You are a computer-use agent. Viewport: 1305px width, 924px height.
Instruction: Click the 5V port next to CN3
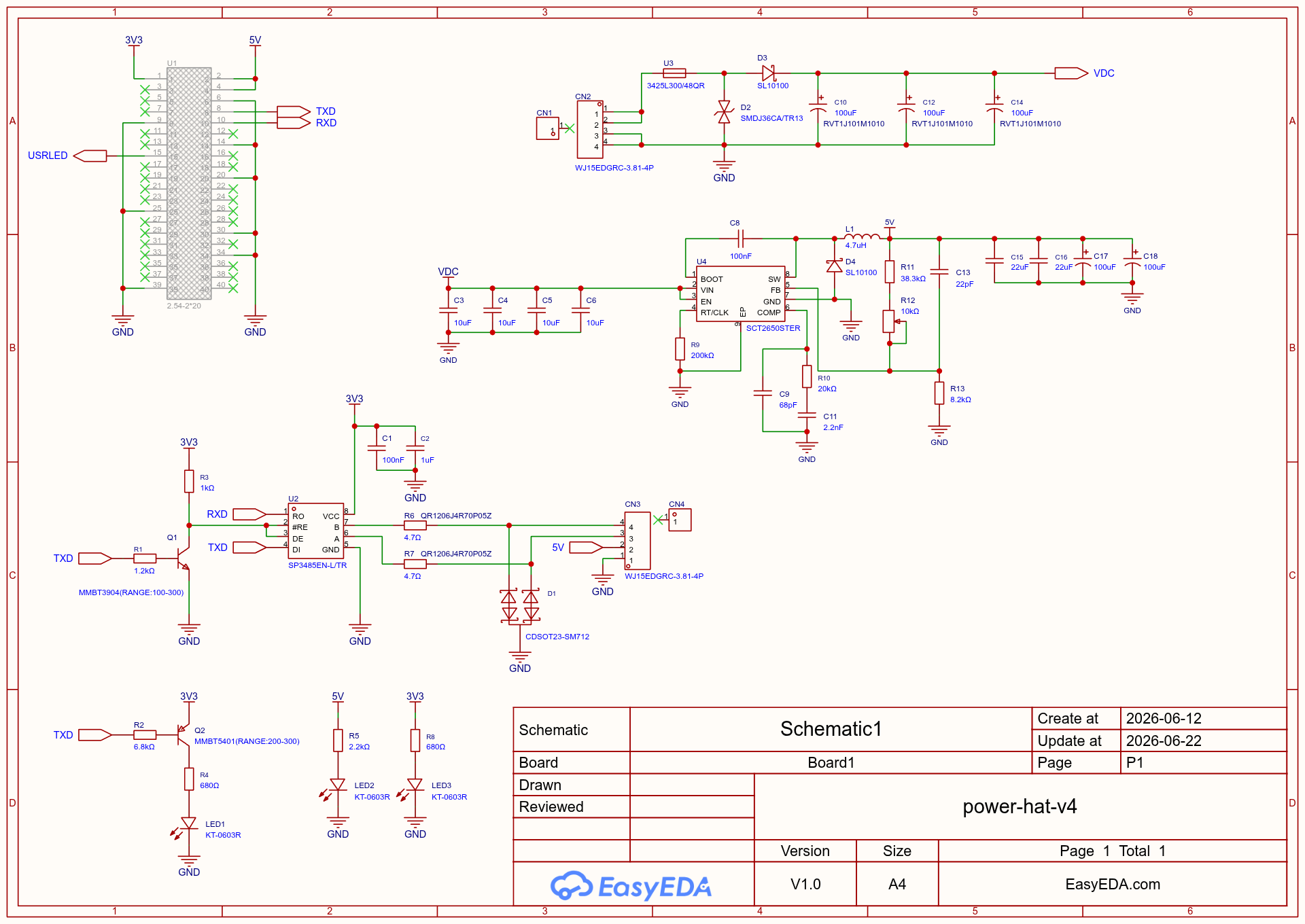[586, 548]
